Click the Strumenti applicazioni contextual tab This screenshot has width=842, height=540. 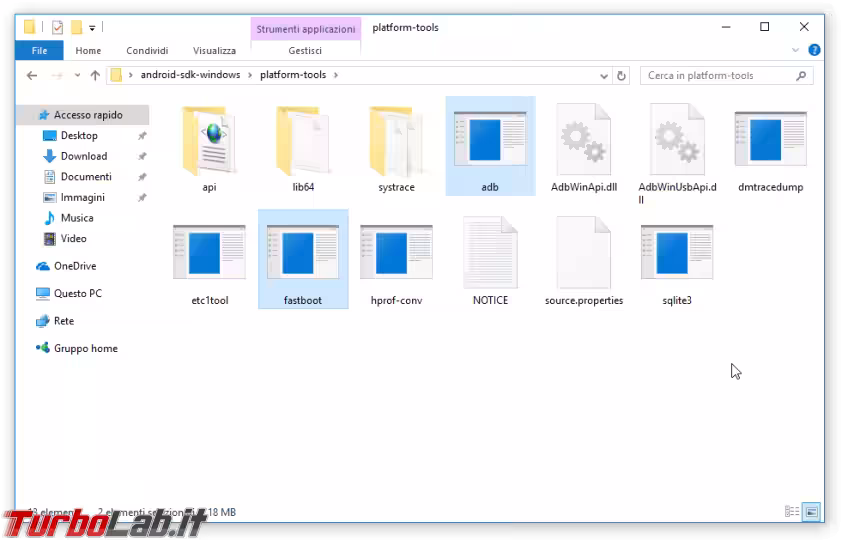coord(306,29)
